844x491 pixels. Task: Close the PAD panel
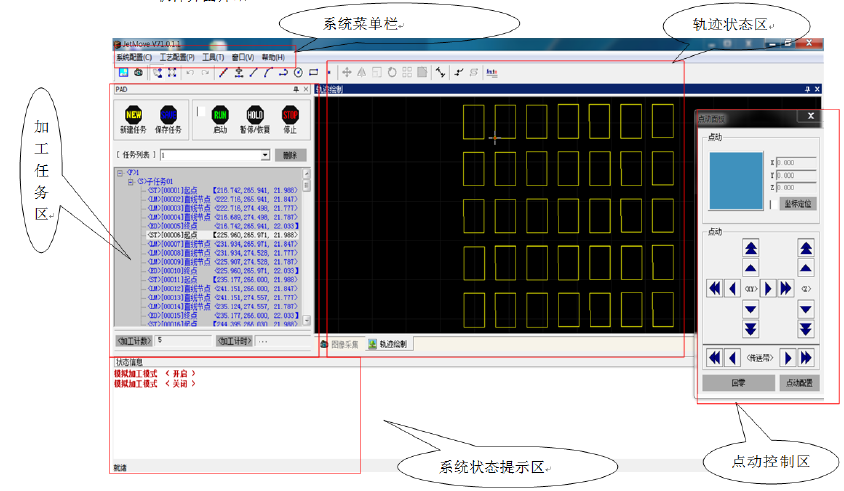point(306,89)
